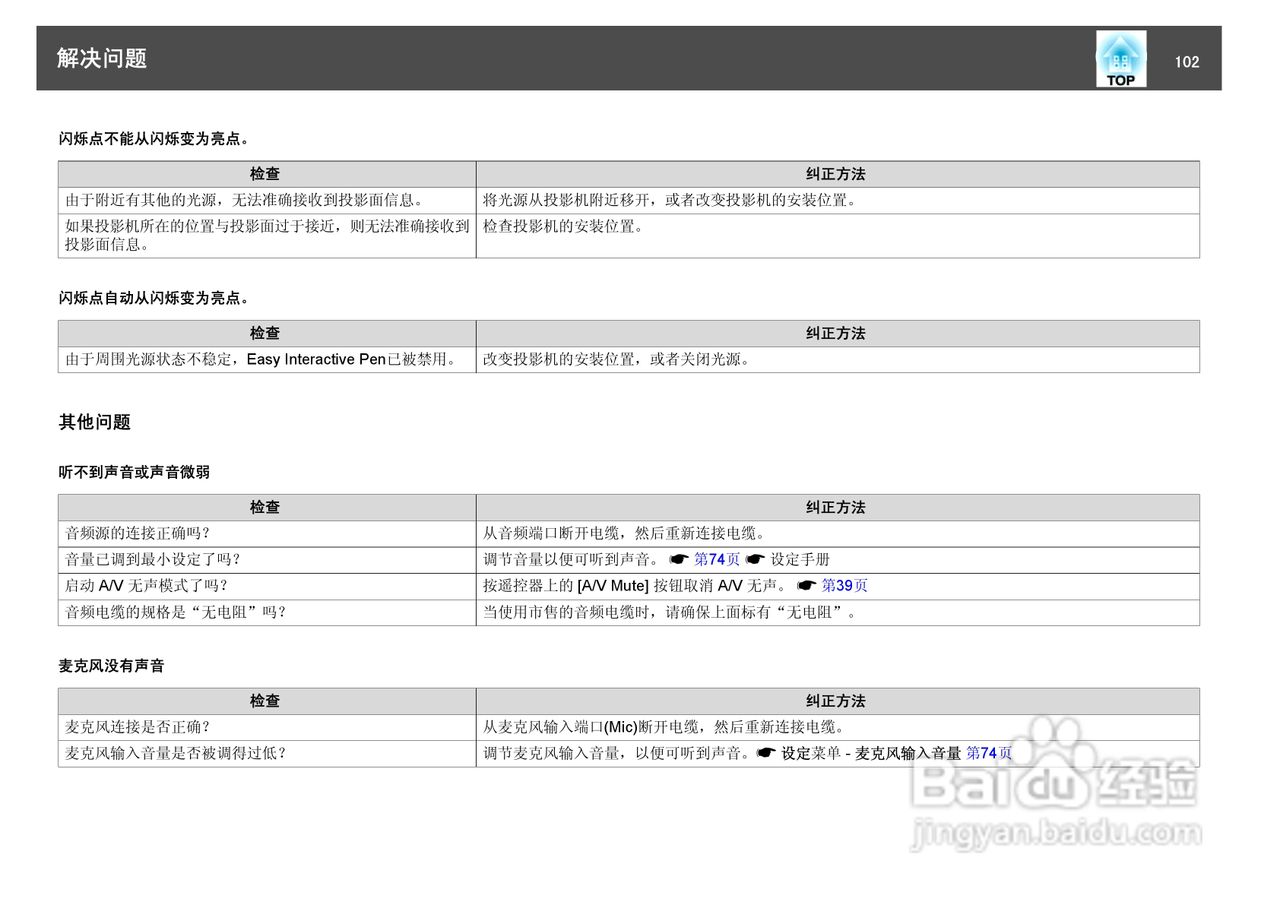Click cell 从麦克风输入端口(Mic)断开电缆
This screenshot has height=905, width=1280.
point(838,728)
